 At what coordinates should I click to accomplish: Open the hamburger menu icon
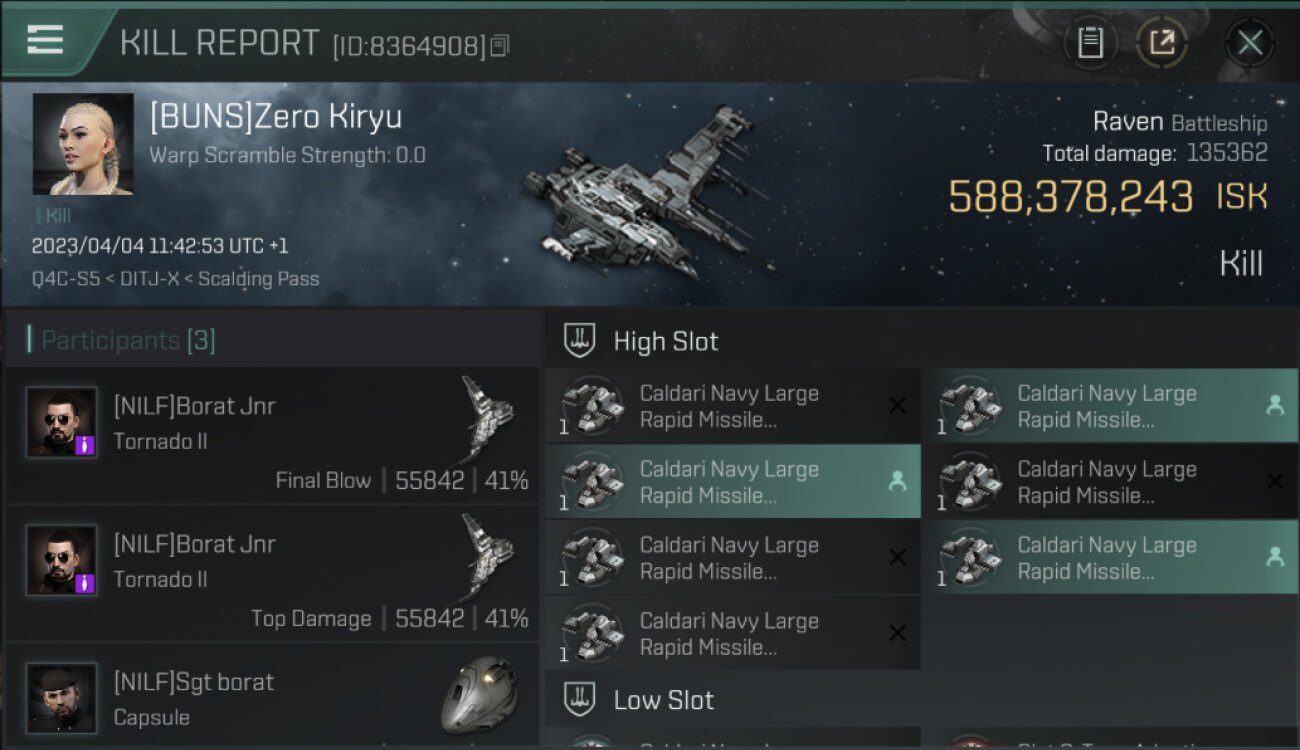[x=45, y=40]
